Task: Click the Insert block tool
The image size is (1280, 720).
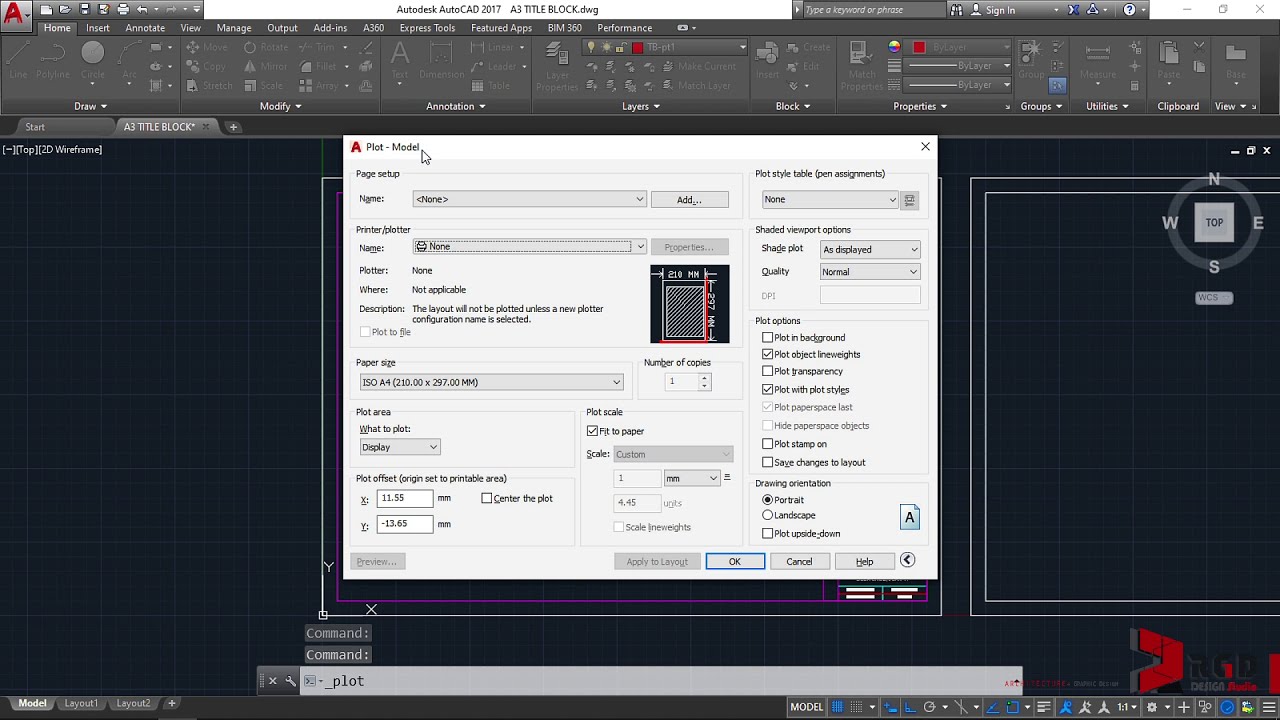Action: [767, 61]
